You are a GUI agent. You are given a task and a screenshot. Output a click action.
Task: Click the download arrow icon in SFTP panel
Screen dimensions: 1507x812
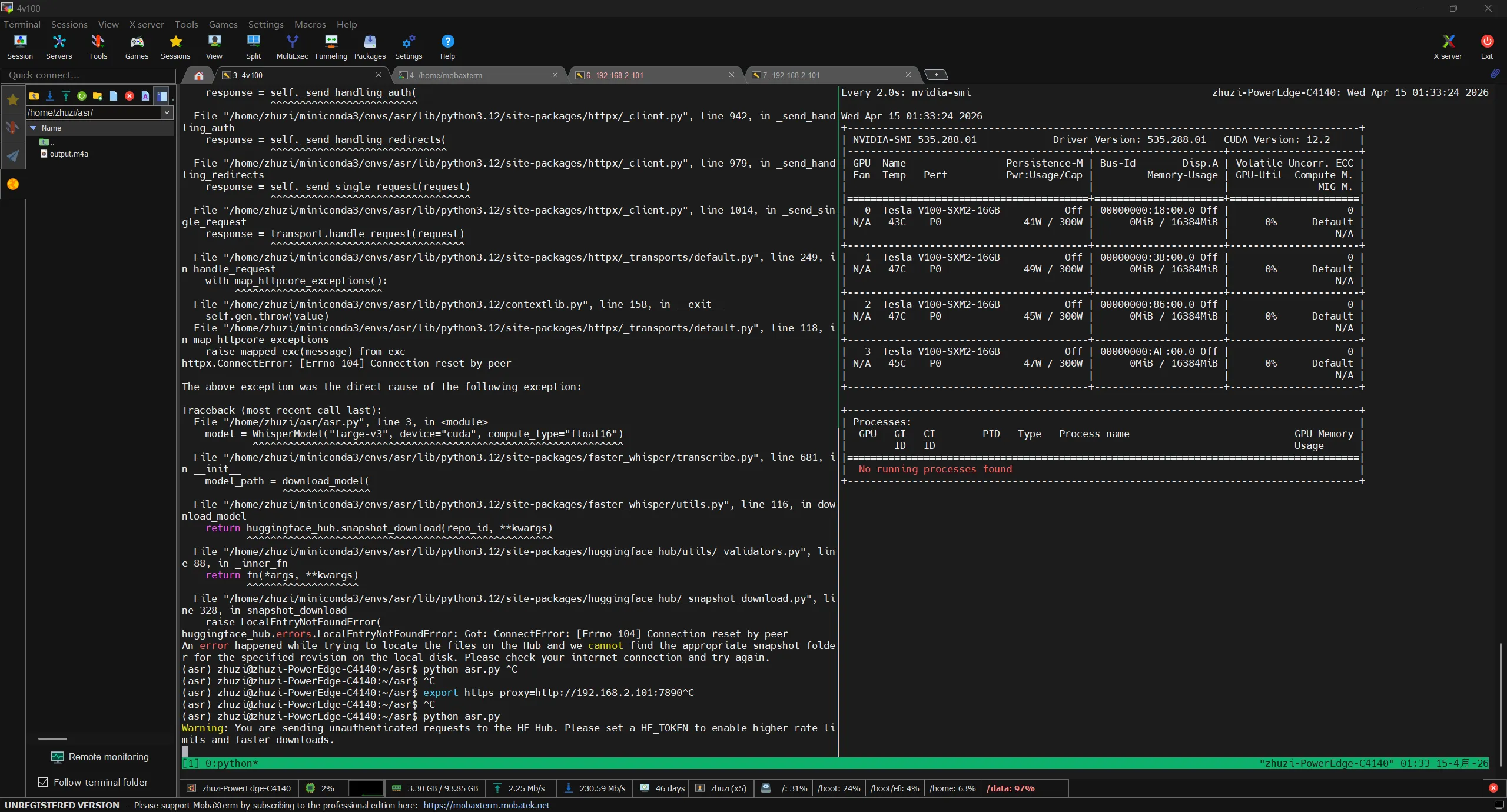50,96
